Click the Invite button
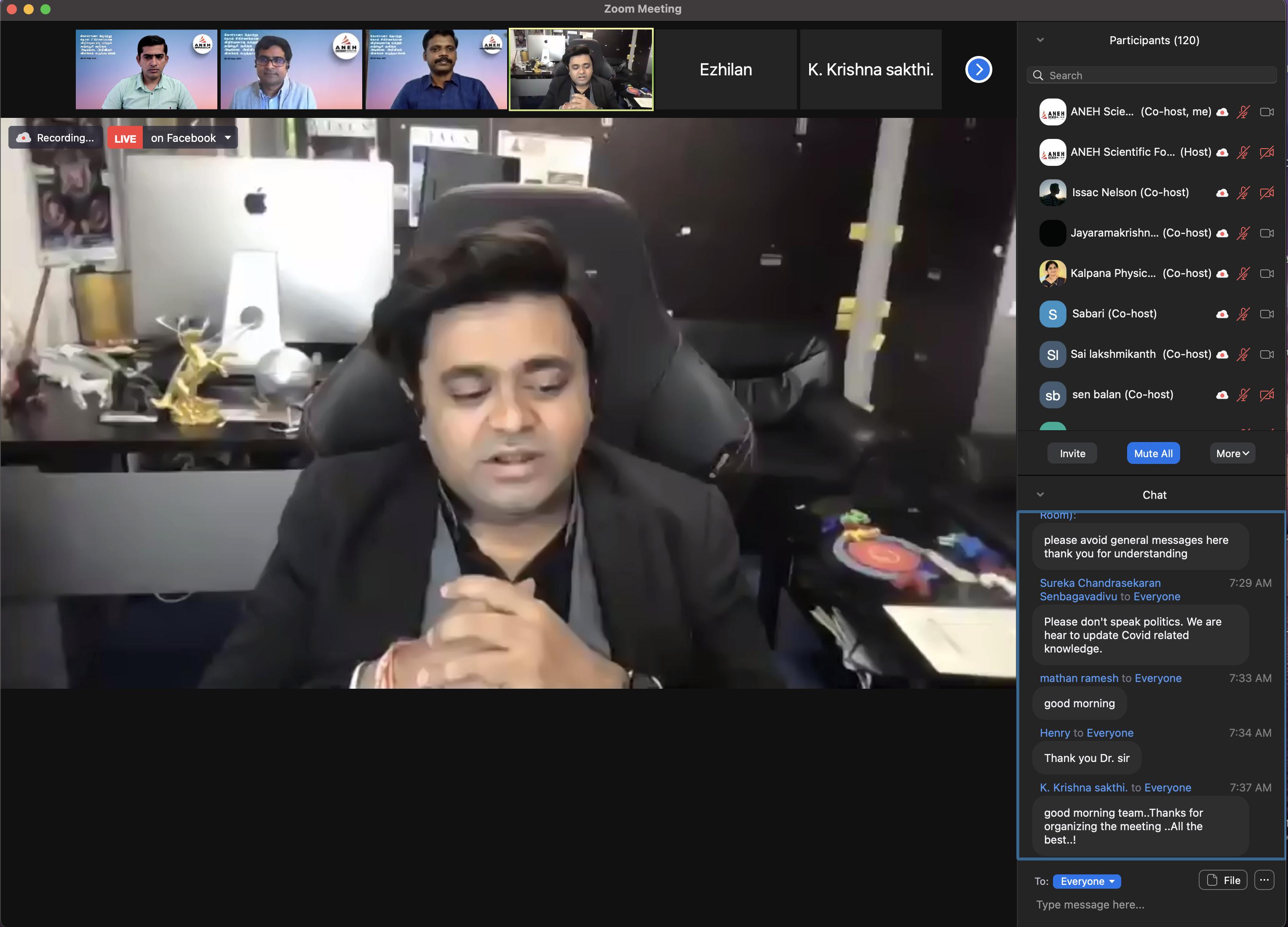Viewport: 1288px width, 927px height. (x=1072, y=453)
